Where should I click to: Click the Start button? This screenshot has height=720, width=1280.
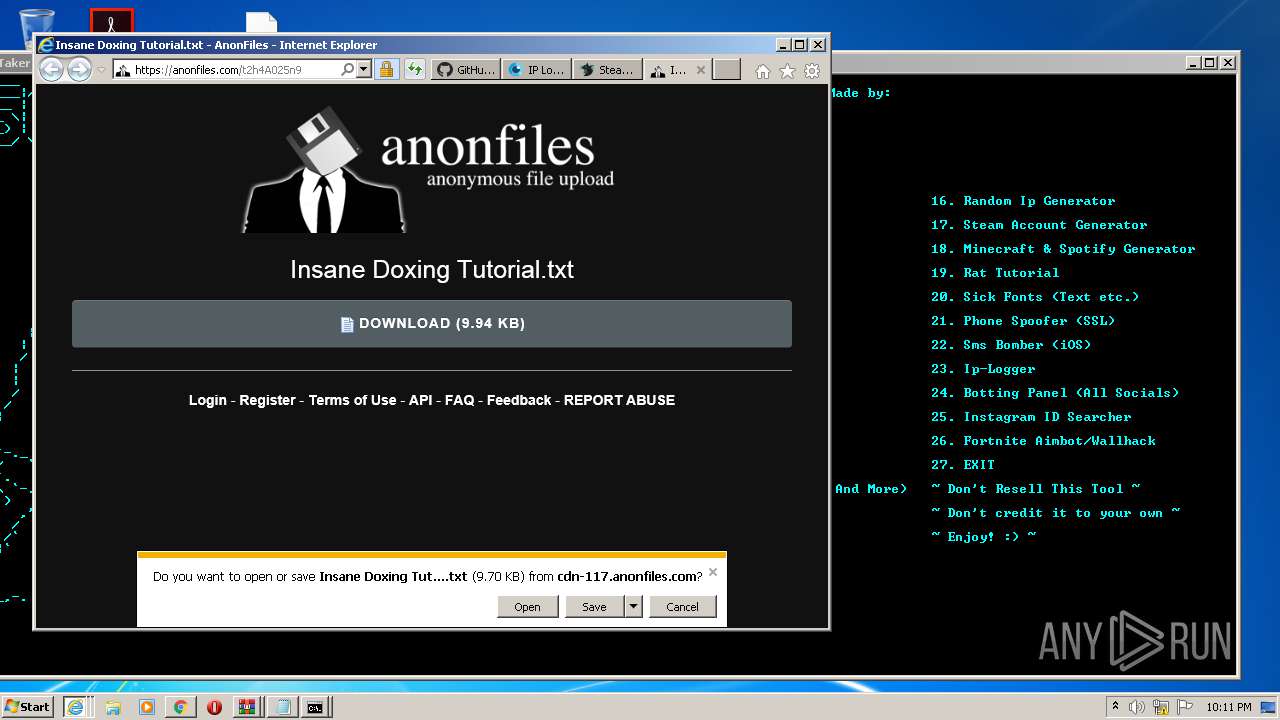pos(27,707)
